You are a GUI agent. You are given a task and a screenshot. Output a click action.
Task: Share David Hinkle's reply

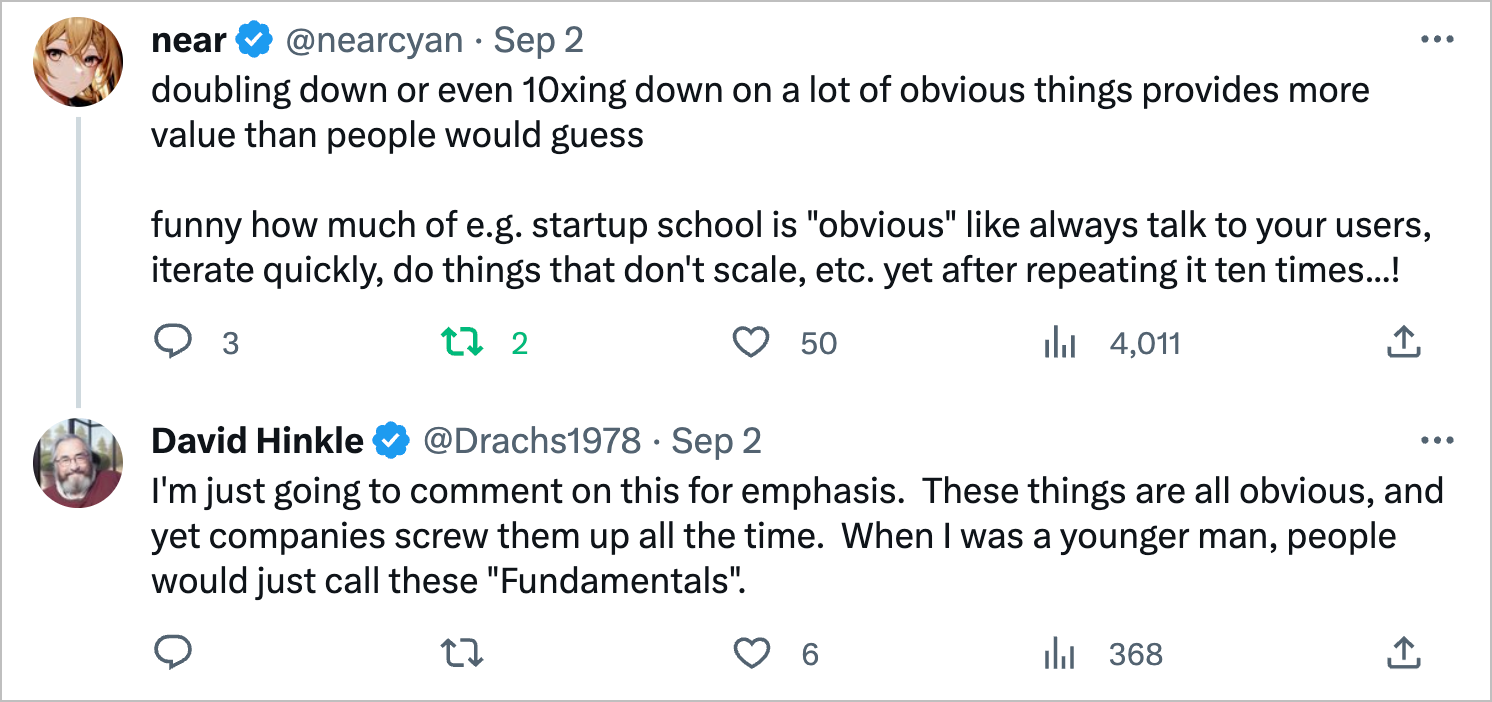coord(1403,654)
